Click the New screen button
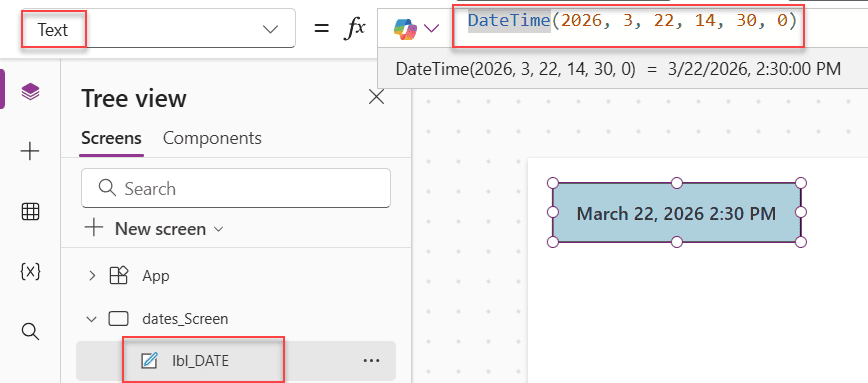The height and width of the screenshot is (383, 868). (154, 229)
